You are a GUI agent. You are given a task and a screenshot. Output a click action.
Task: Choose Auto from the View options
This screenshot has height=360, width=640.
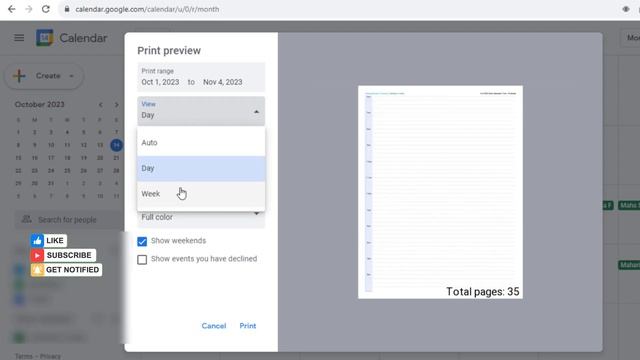pyautogui.click(x=201, y=142)
